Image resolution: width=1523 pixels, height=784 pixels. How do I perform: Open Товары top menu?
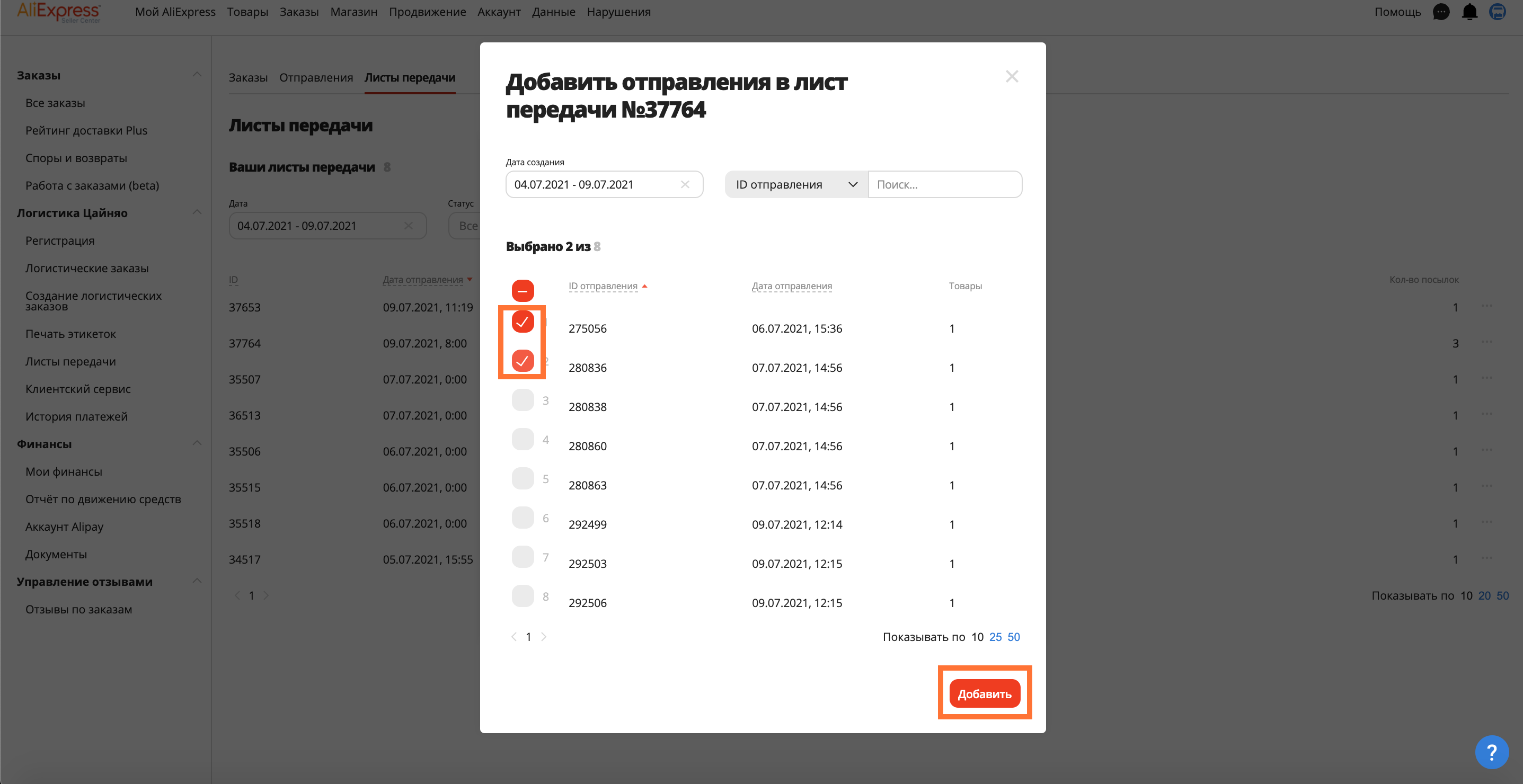click(x=247, y=12)
